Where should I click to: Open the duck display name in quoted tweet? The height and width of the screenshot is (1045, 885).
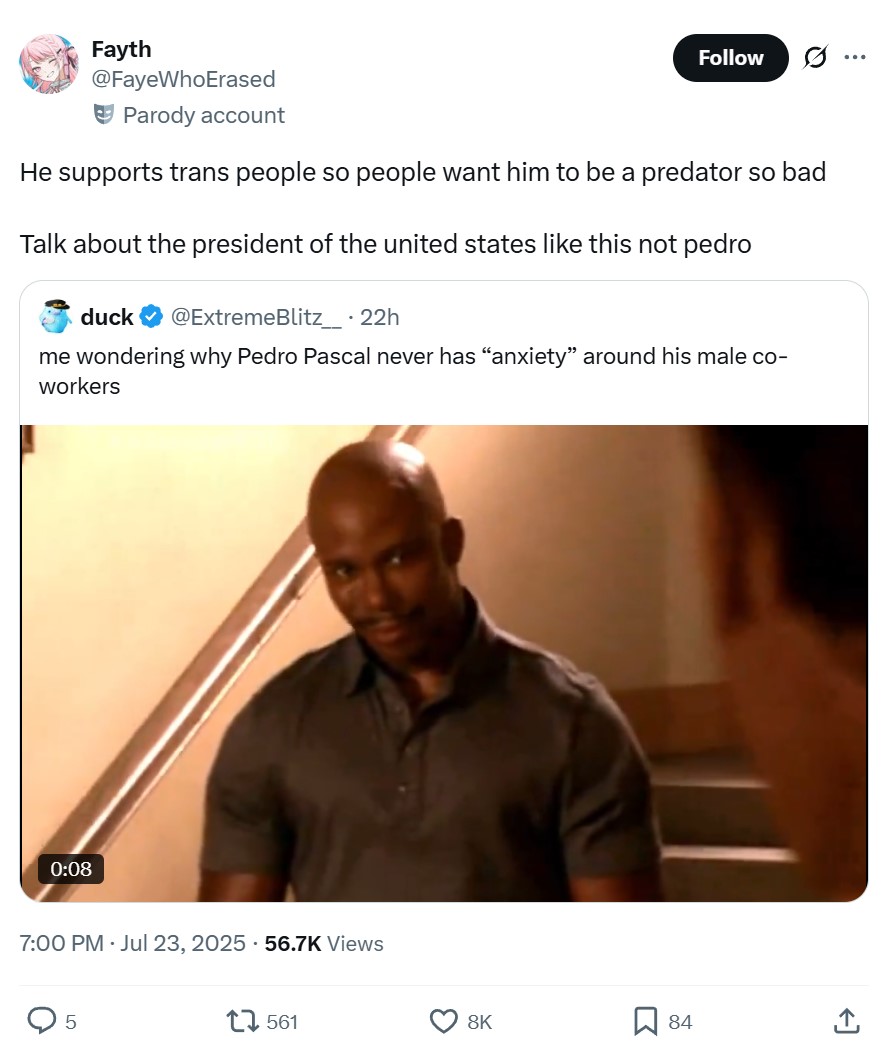(107, 317)
